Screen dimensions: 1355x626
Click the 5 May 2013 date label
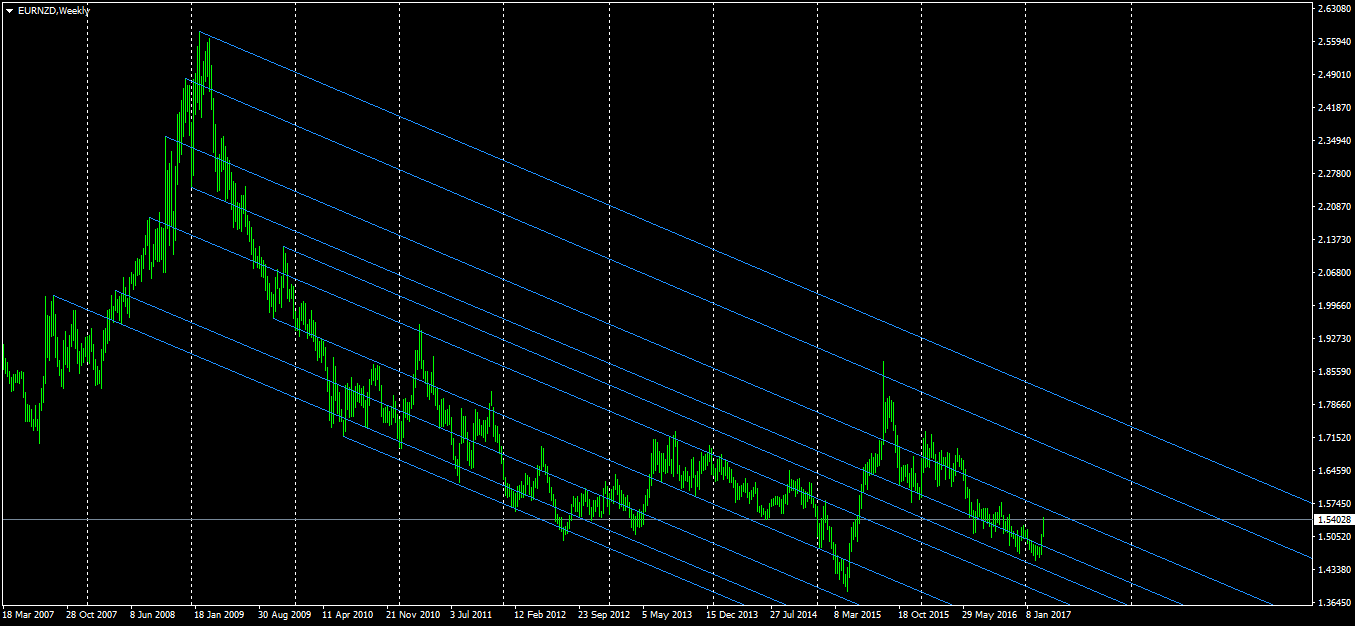[x=667, y=615]
